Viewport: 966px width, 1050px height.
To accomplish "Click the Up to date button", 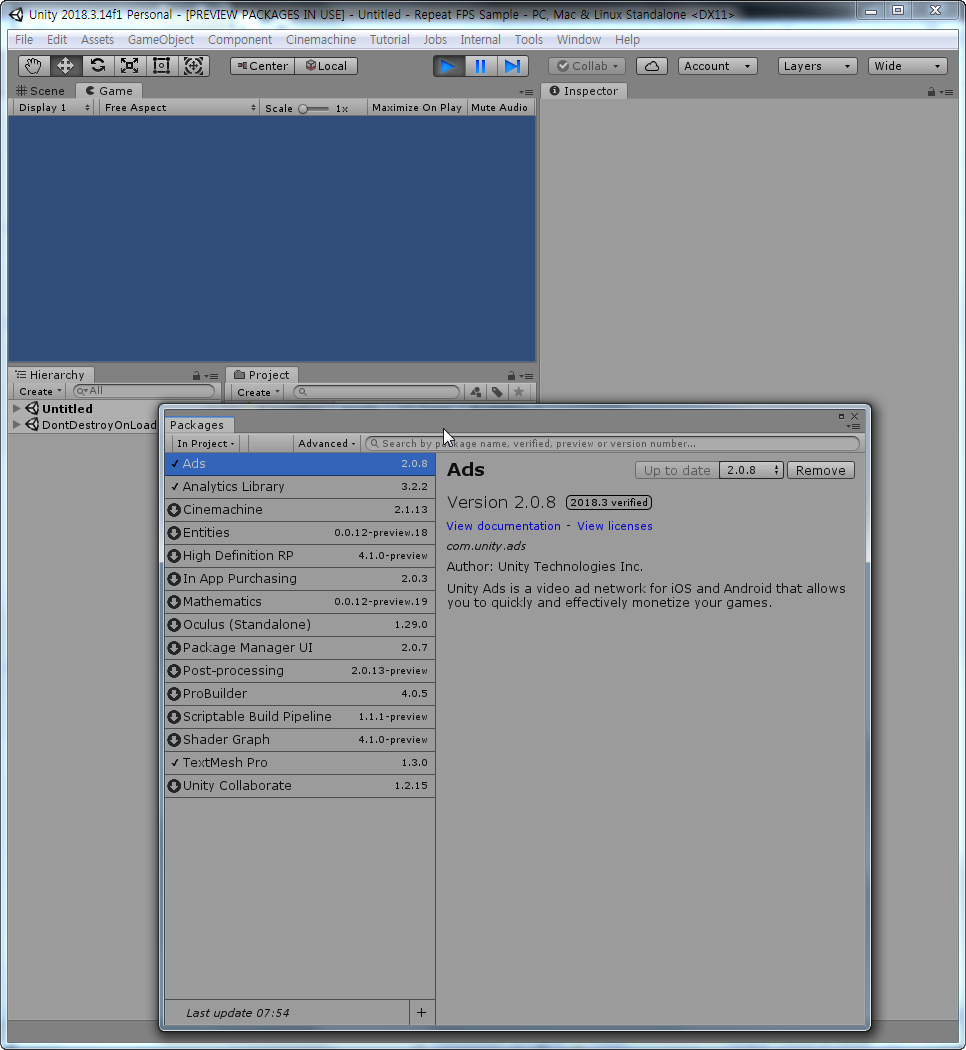I will tap(677, 470).
